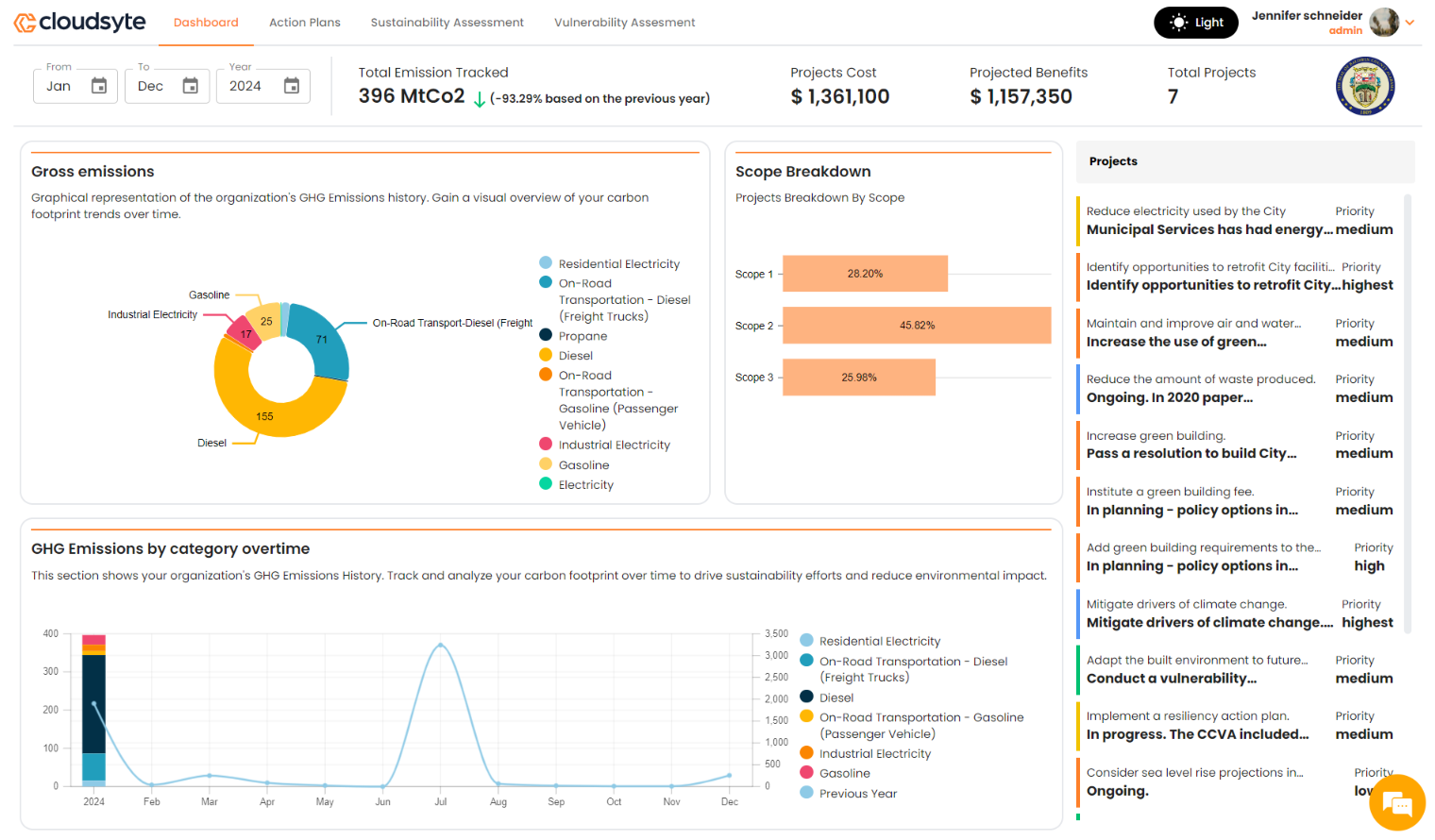
Task: Toggle Residential Electricity in donut chart legend
Action: tap(618, 264)
